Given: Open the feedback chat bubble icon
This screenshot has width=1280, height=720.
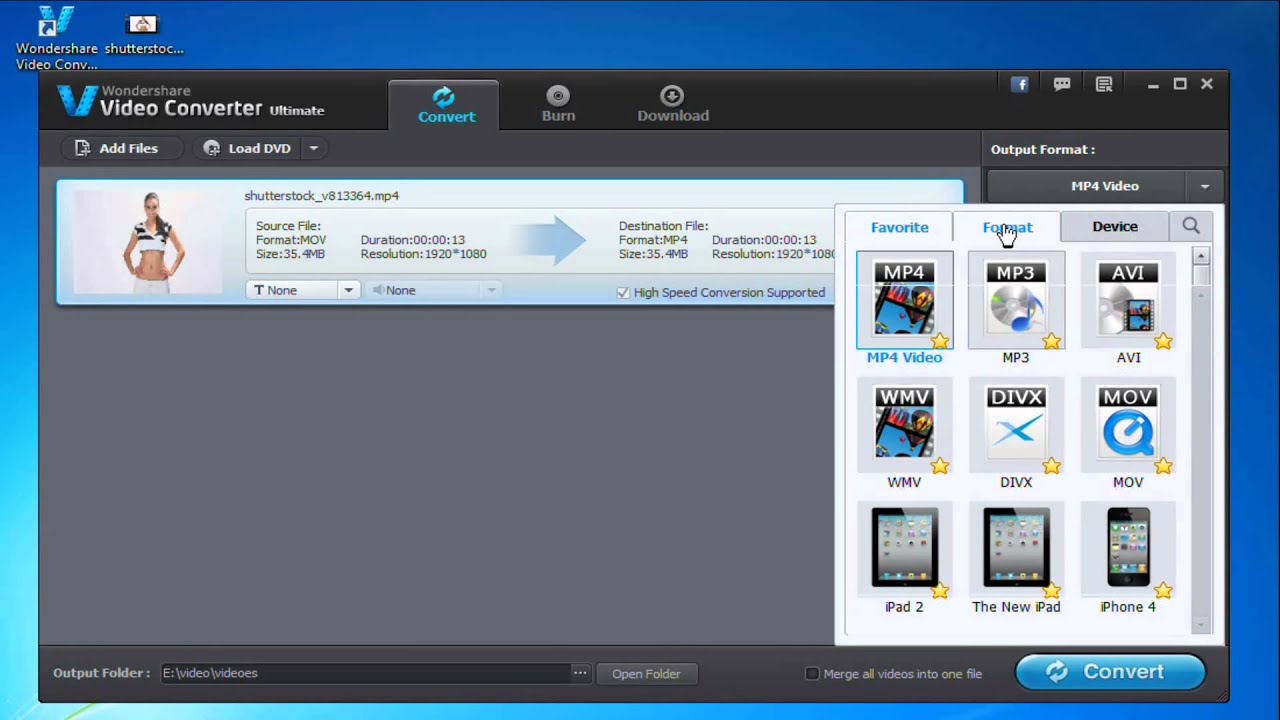Looking at the screenshot, I should pyautogui.click(x=1062, y=85).
